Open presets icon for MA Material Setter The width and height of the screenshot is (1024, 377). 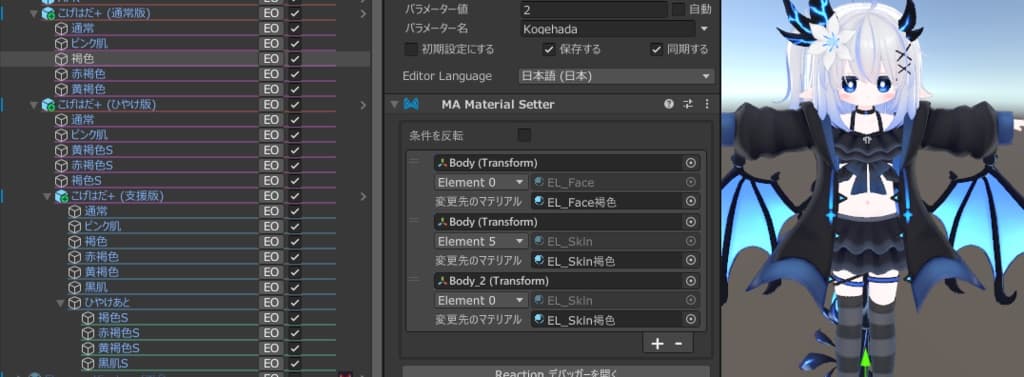click(688, 104)
